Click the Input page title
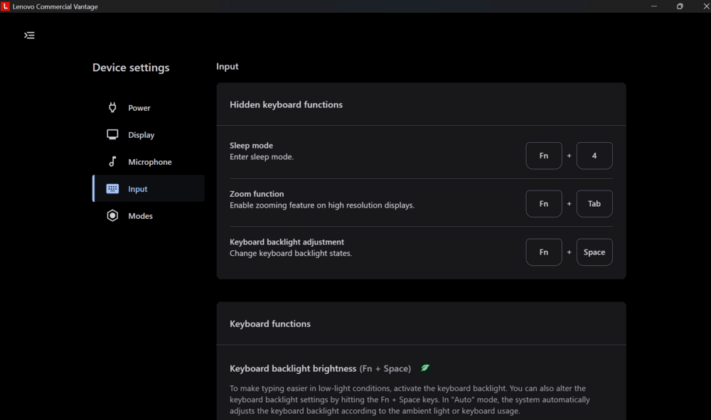711x420 pixels. [227, 66]
